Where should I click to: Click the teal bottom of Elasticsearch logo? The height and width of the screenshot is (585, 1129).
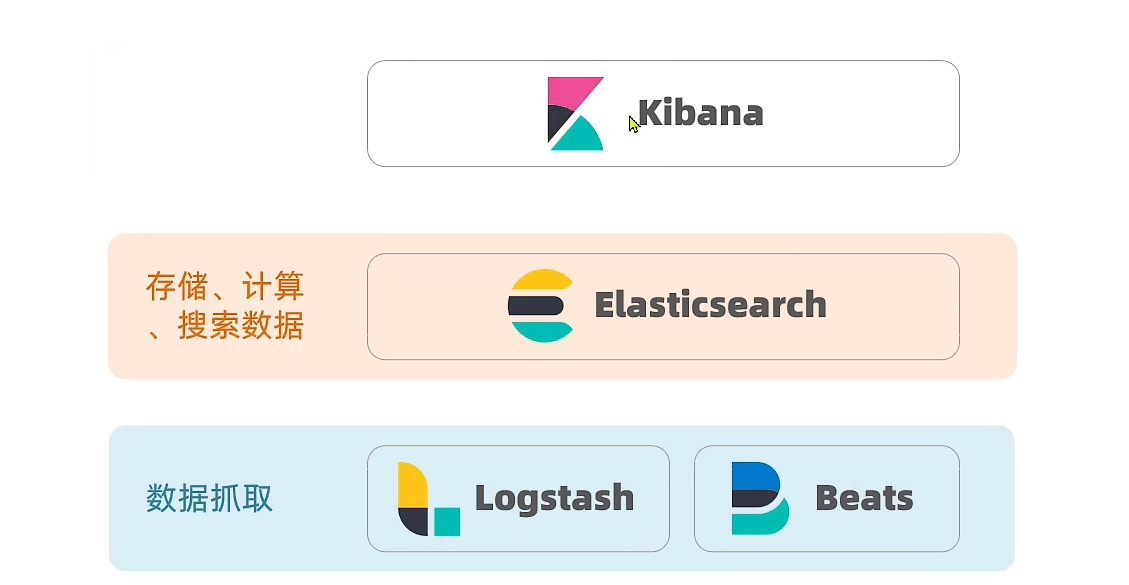tap(541, 331)
